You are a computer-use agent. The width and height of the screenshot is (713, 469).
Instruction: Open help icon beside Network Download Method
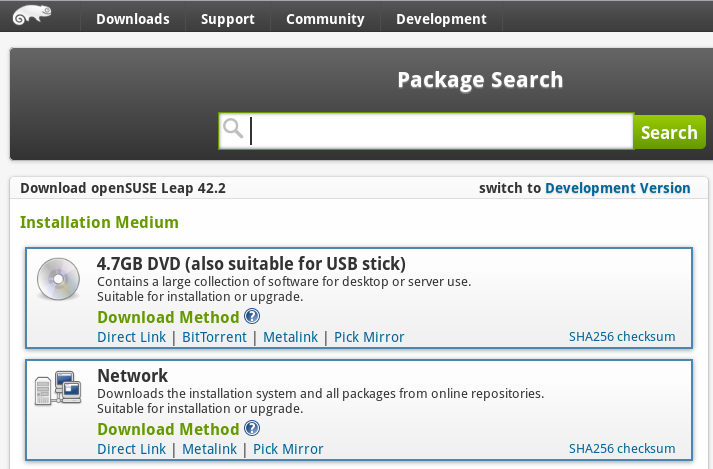tap(252, 429)
